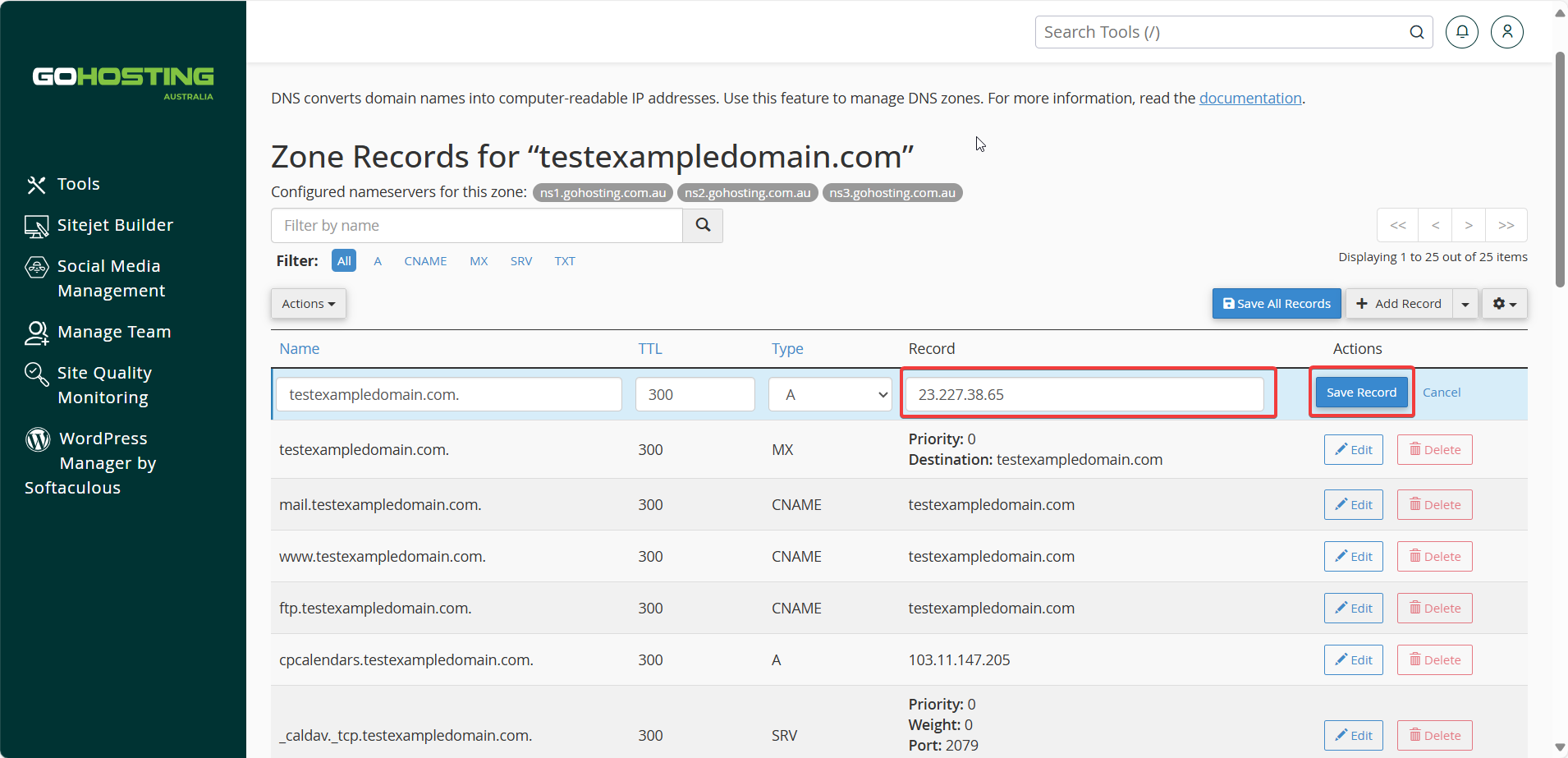Delete the www.testexampledomain.com CNAME record
Viewport: 1568px width, 758px height.
1435,556
